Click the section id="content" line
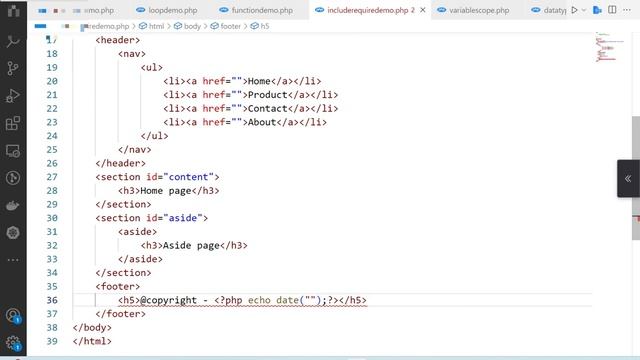The image size is (640, 360). [158, 177]
